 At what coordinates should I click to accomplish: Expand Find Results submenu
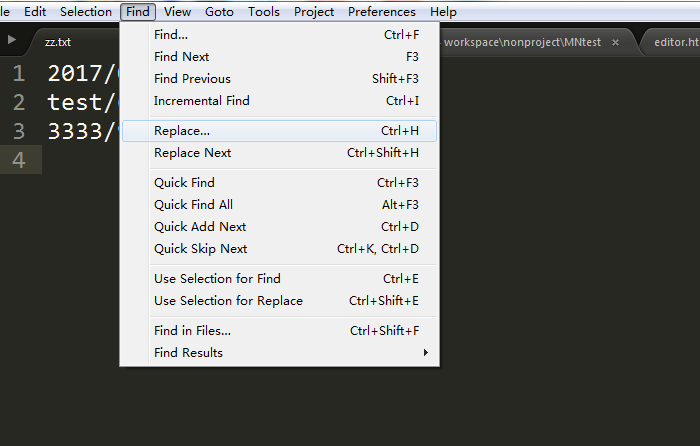click(279, 353)
